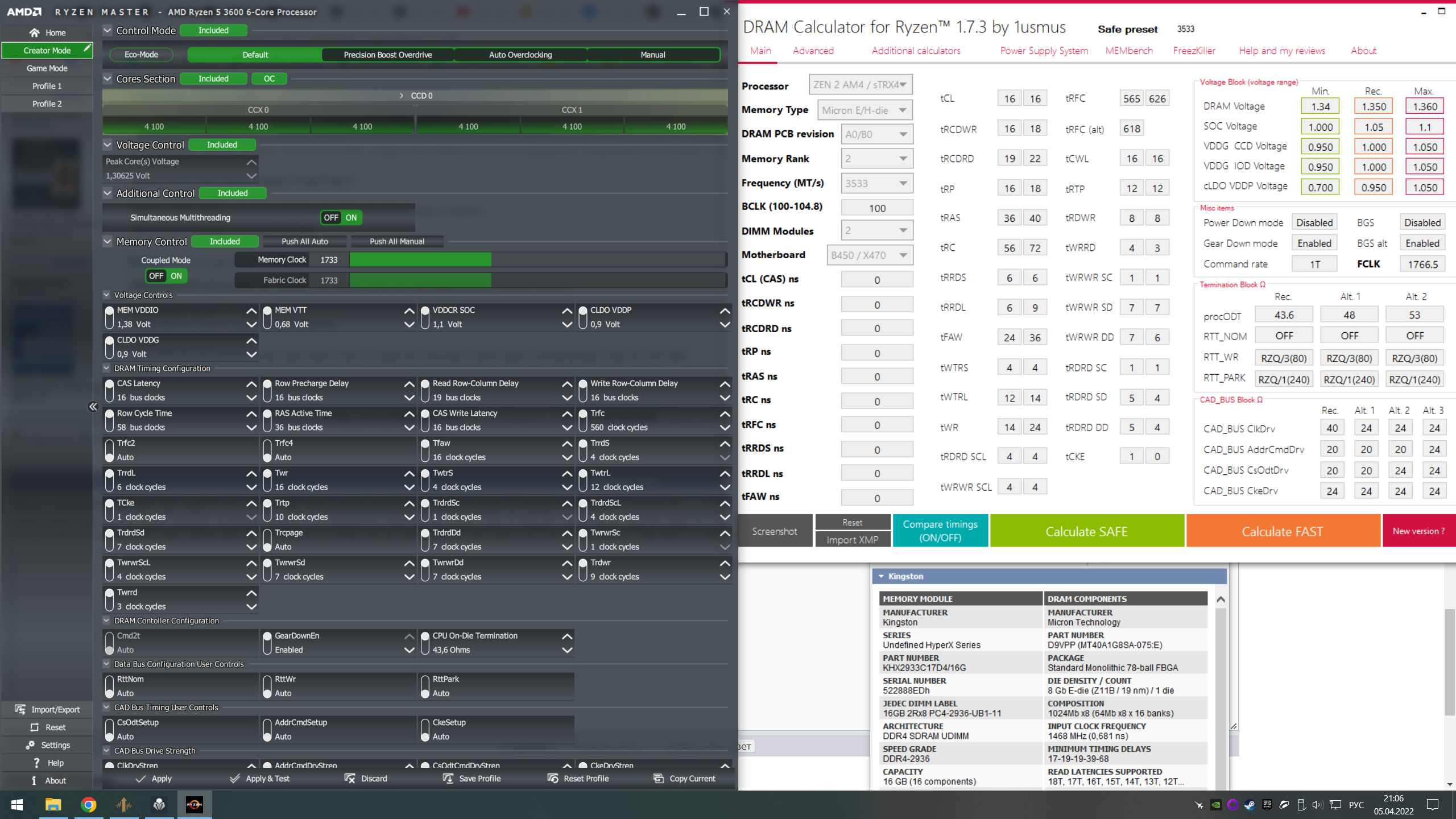Viewport: 1456px width, 819px height.
Task: Collapse the sidebar with double-chevron icon
Action: tap(93, 406)
